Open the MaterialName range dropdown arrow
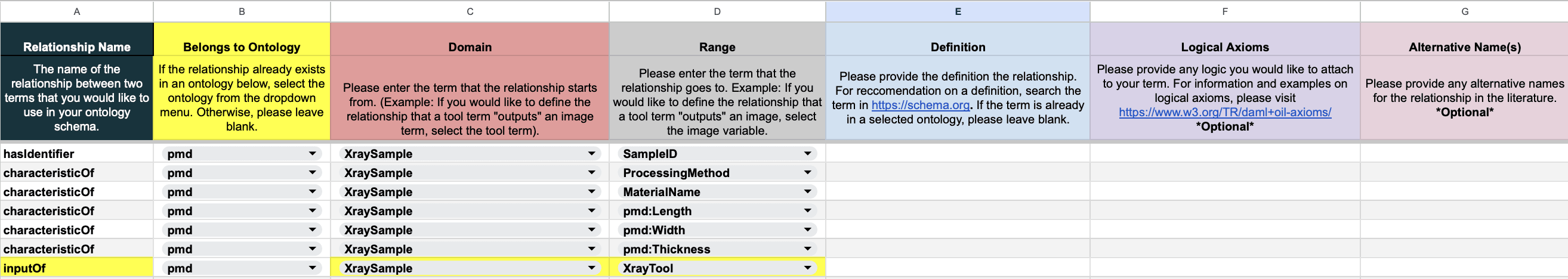The image size is (1568, 279). click(807, 192)
